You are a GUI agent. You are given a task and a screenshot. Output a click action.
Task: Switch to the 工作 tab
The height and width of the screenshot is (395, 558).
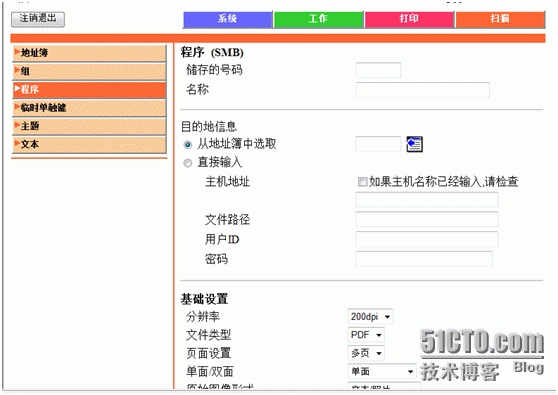tap(319, 19)
